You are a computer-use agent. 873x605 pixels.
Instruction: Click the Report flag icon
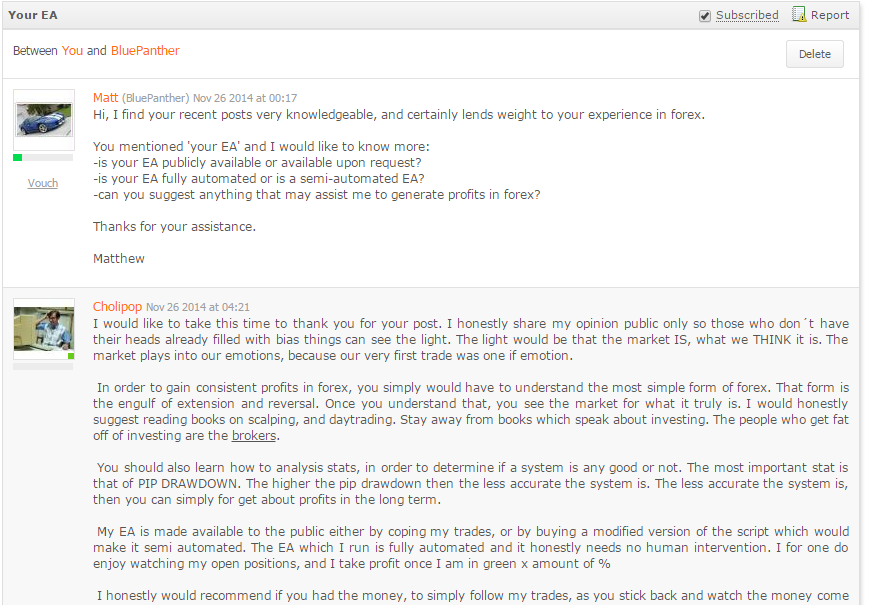pyautogui.click(x=799, y=14)
